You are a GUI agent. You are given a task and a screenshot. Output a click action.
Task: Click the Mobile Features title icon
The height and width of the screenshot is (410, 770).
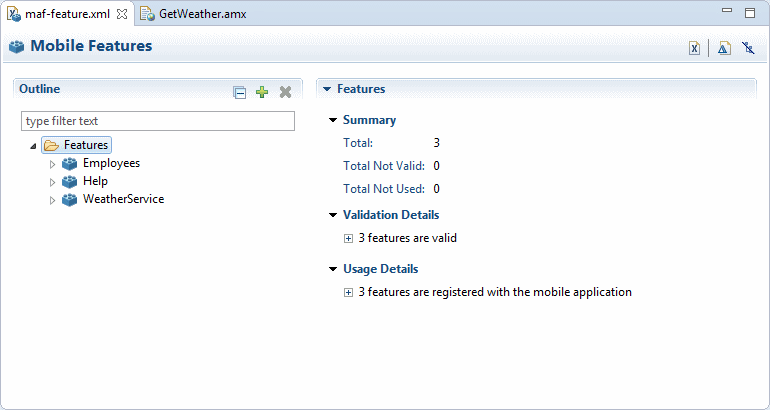tap(16, 47)
